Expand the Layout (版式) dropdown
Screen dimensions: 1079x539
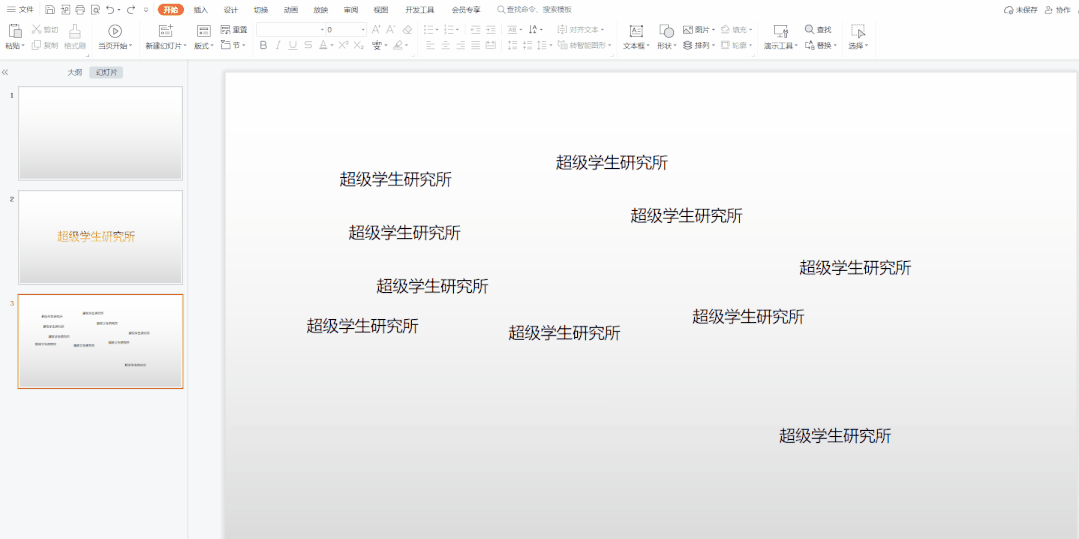coord(203,45)
